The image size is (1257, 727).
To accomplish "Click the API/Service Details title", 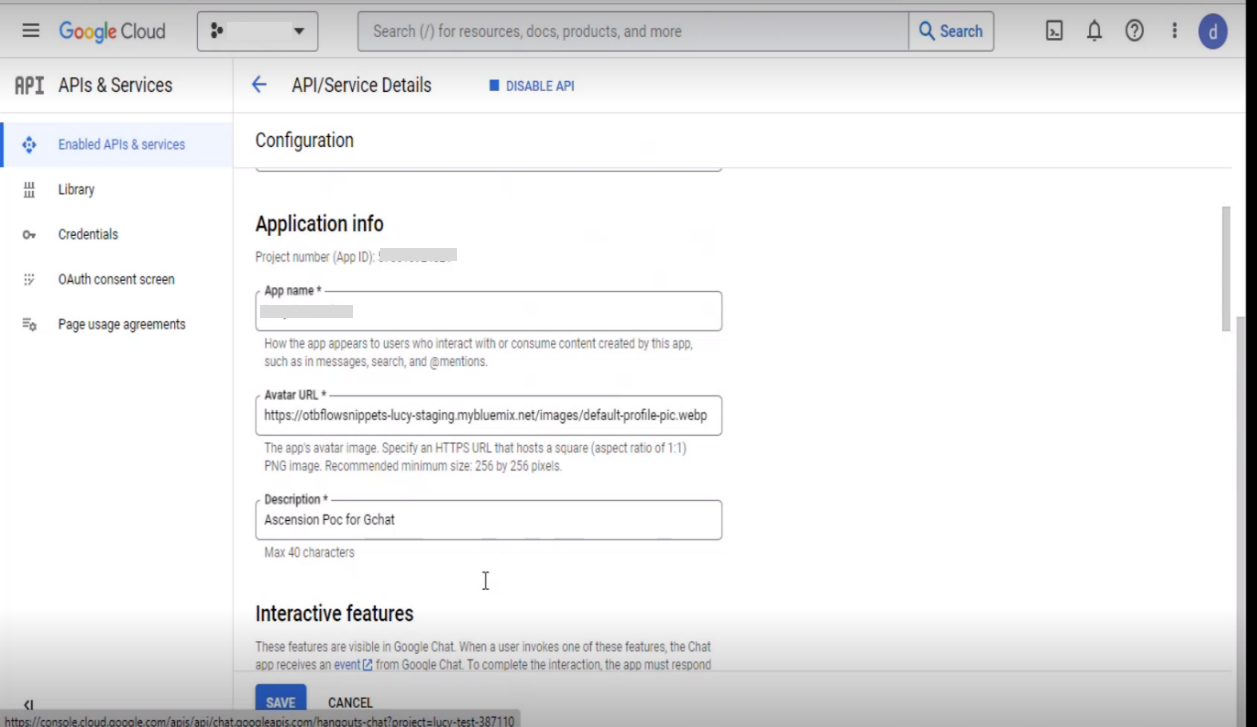I will [361, 85].
